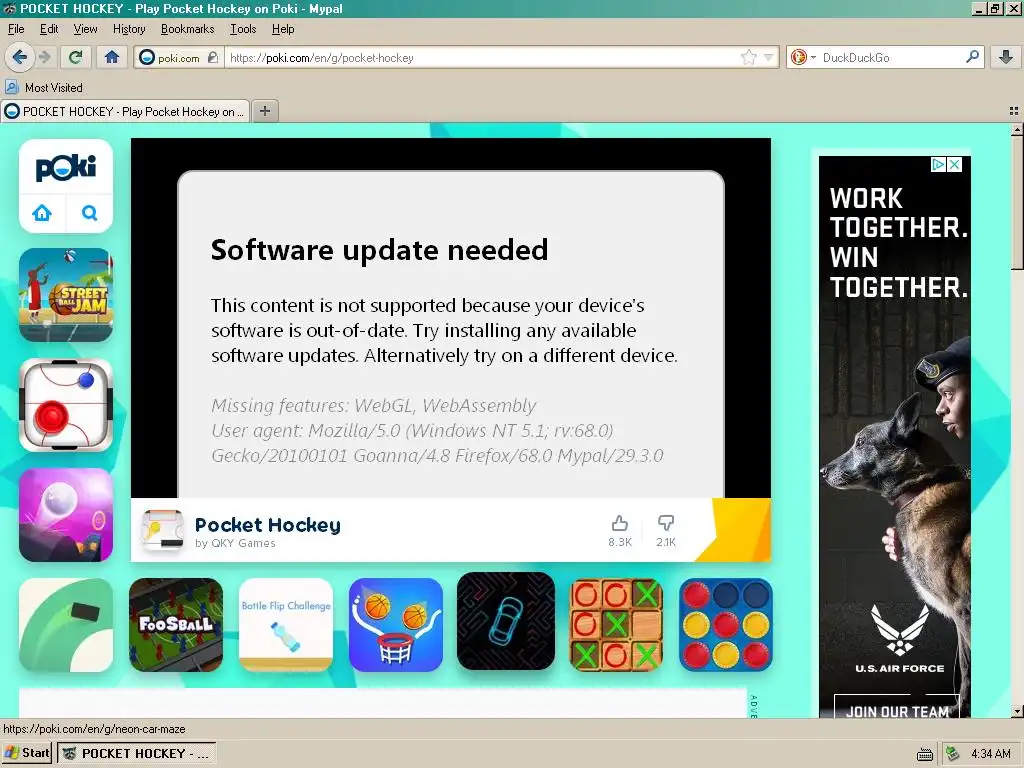Viewport: 1024px width, 768px height.
Task: Open the neon car maze game
Action: (x=506, y=622)
